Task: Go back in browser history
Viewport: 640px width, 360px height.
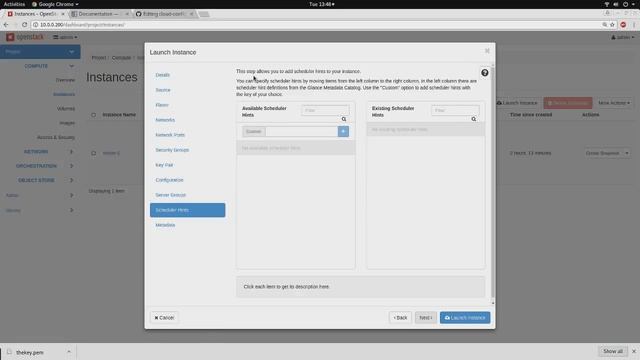Action: [x=6, y=24]
